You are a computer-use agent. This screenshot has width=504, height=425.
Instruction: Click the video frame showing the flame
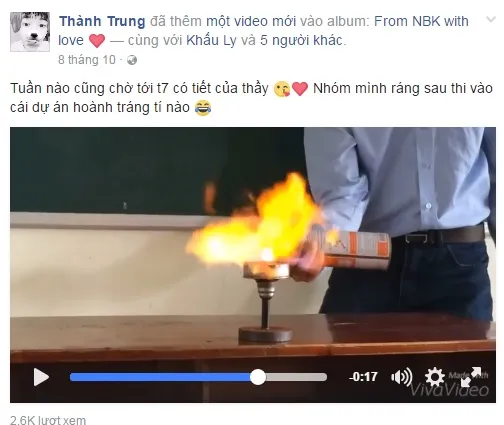tap(253, 240)
